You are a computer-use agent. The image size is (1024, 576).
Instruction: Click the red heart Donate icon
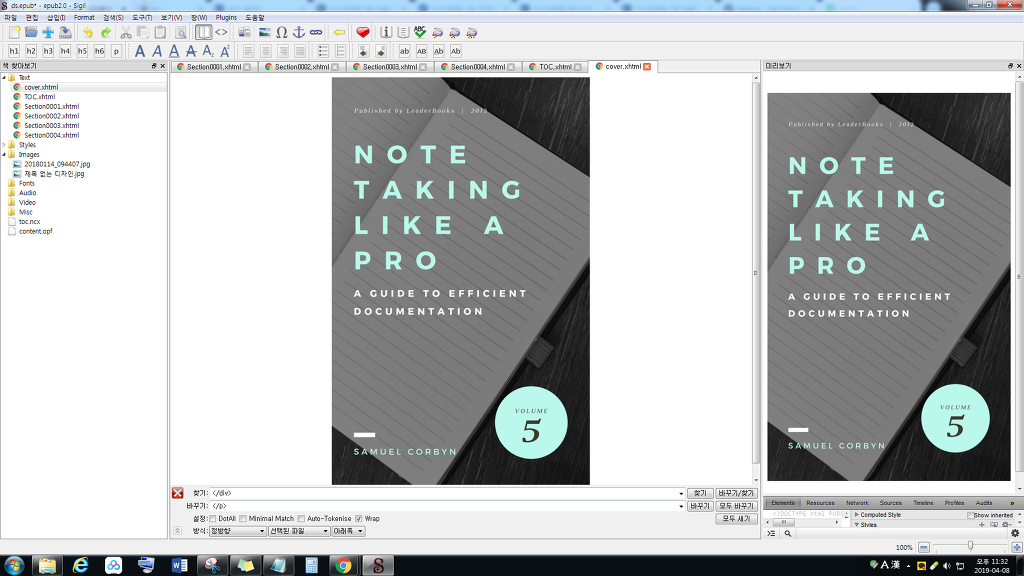pos(363,33)
